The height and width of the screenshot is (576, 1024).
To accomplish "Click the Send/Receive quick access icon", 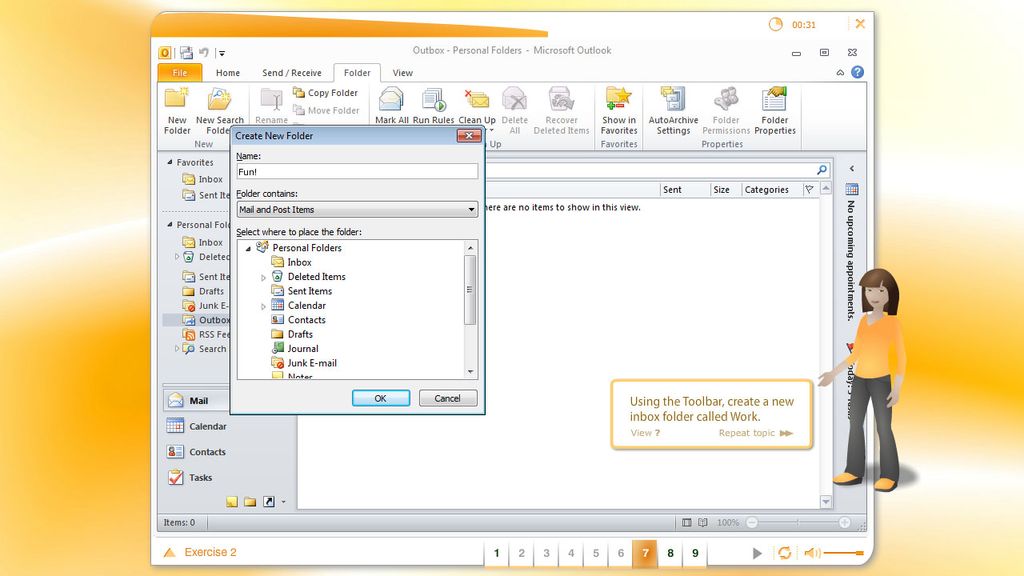I will (187, 53).
